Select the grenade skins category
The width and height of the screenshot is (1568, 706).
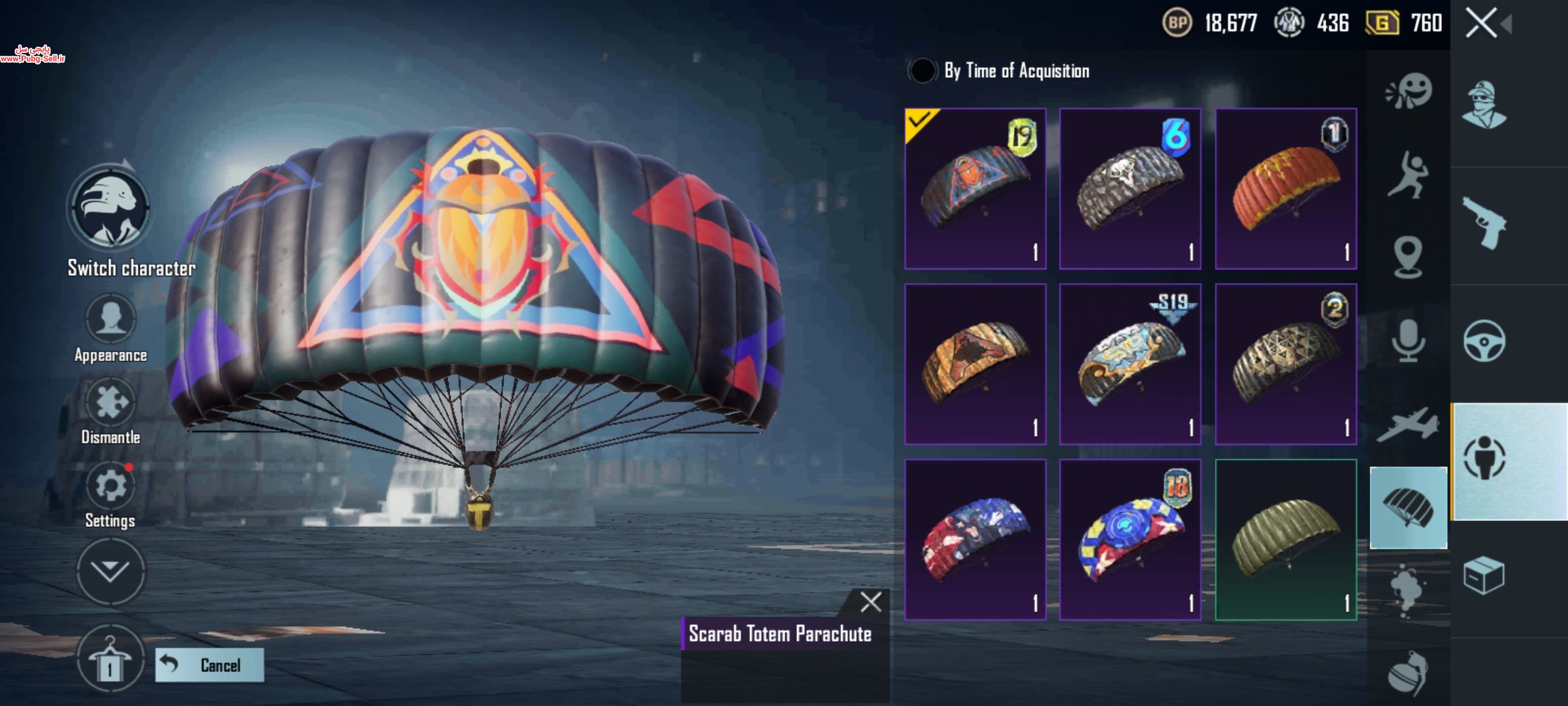point(1409,673)
